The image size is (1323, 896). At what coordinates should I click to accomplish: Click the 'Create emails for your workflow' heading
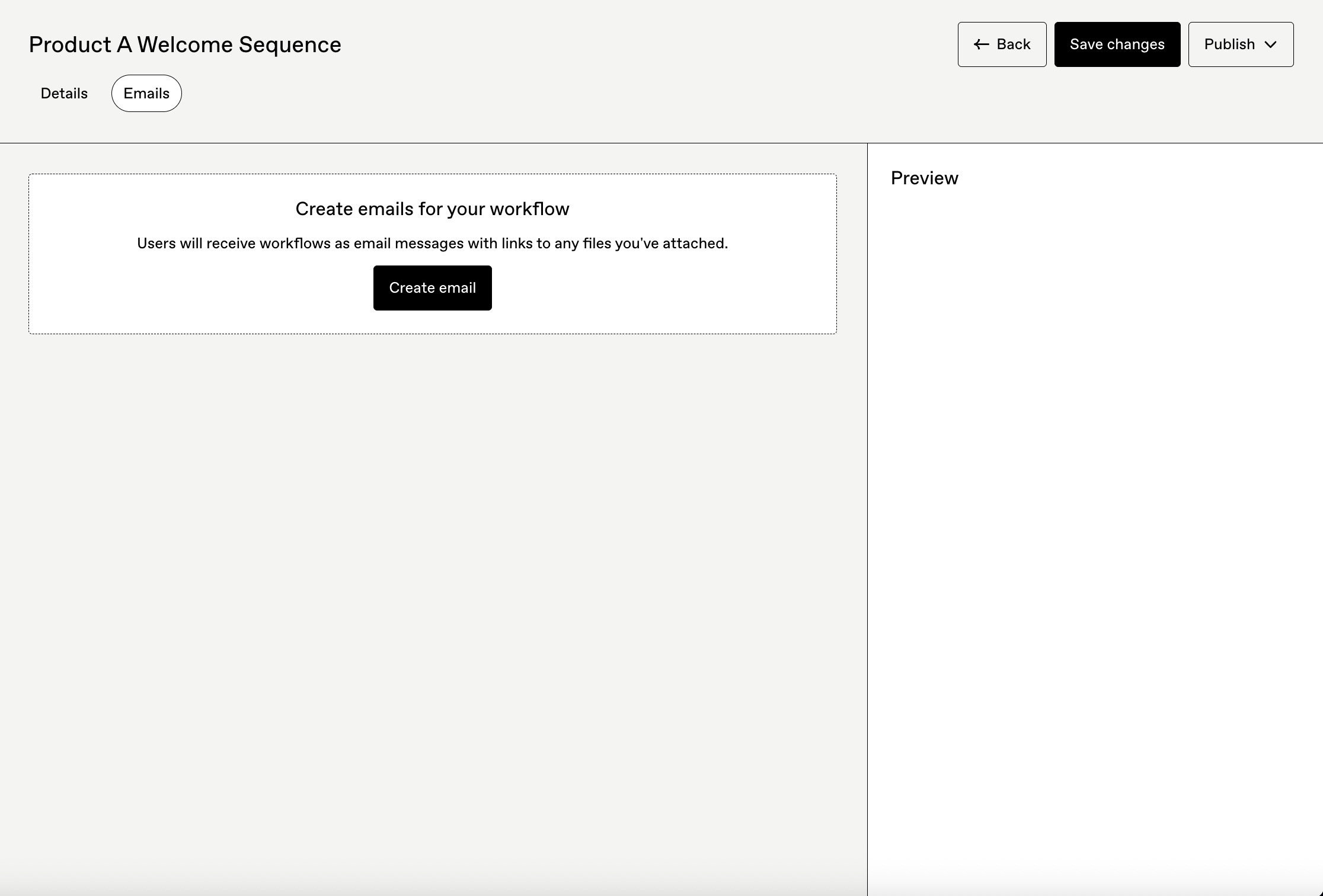tap(432, 209)
